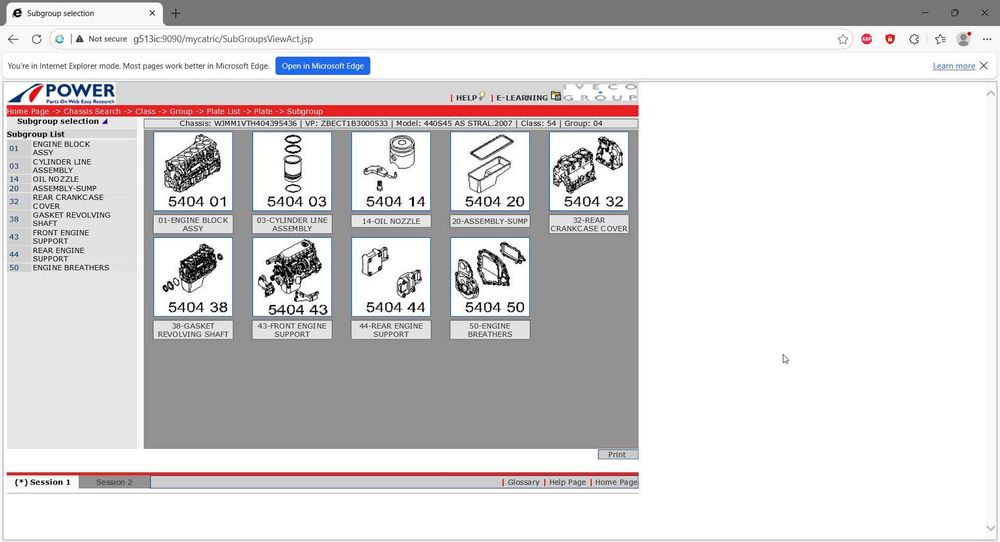Open the browser profile avatar
Image resolution: width=1000 pixels, height=542 pixels.
(x=964, y=39)
